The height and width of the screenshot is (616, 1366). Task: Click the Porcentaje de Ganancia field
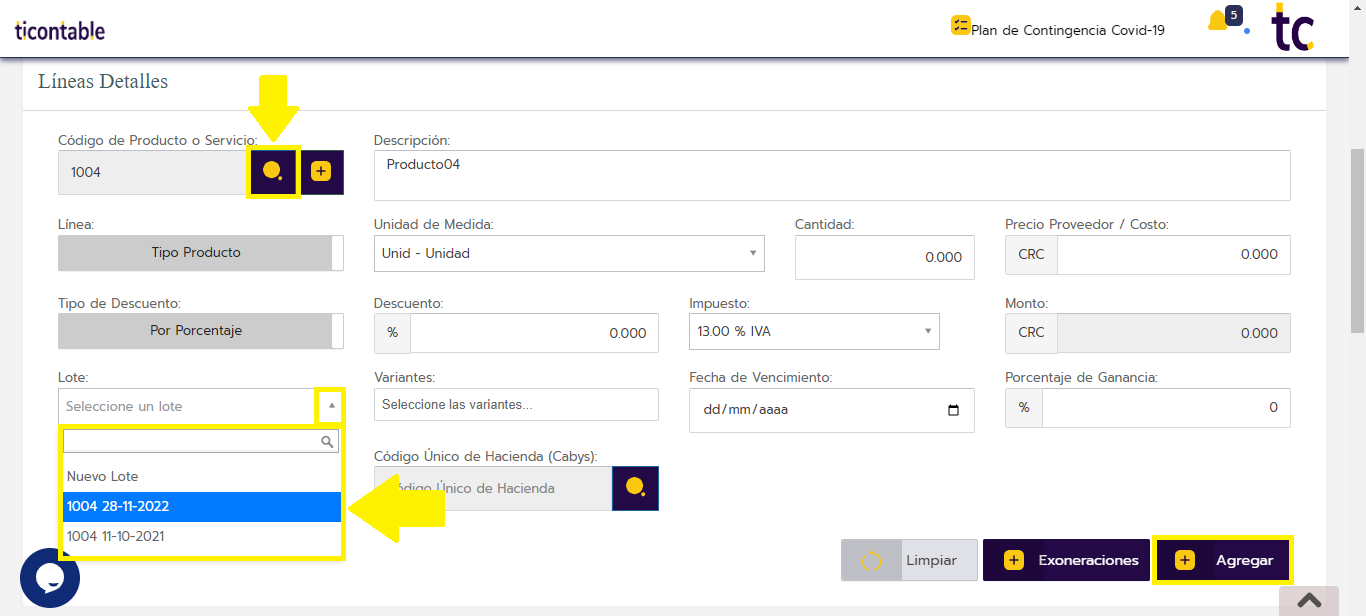[x=1166, y=408]
